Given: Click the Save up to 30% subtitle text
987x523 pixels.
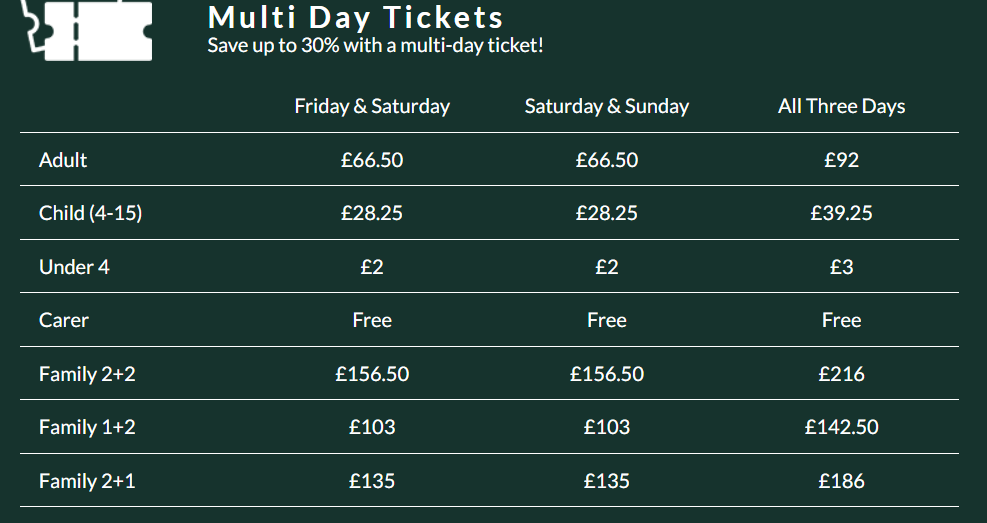Looking at the screenshot, I should [375, 45].
